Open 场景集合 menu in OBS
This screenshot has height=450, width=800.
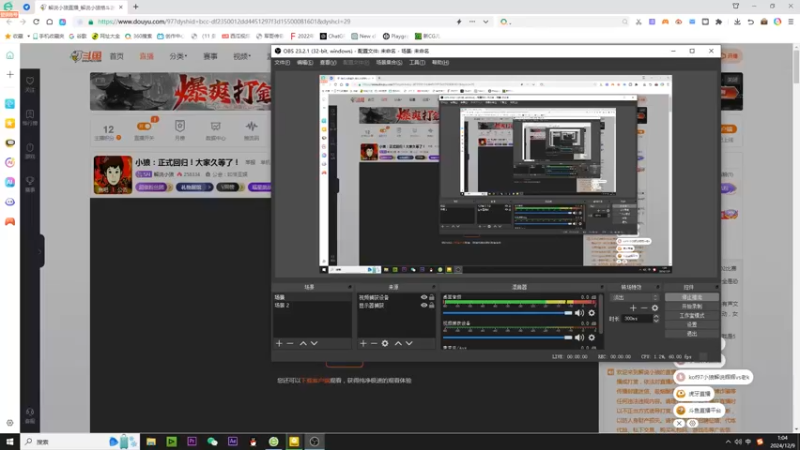click(x=389, y=62)
